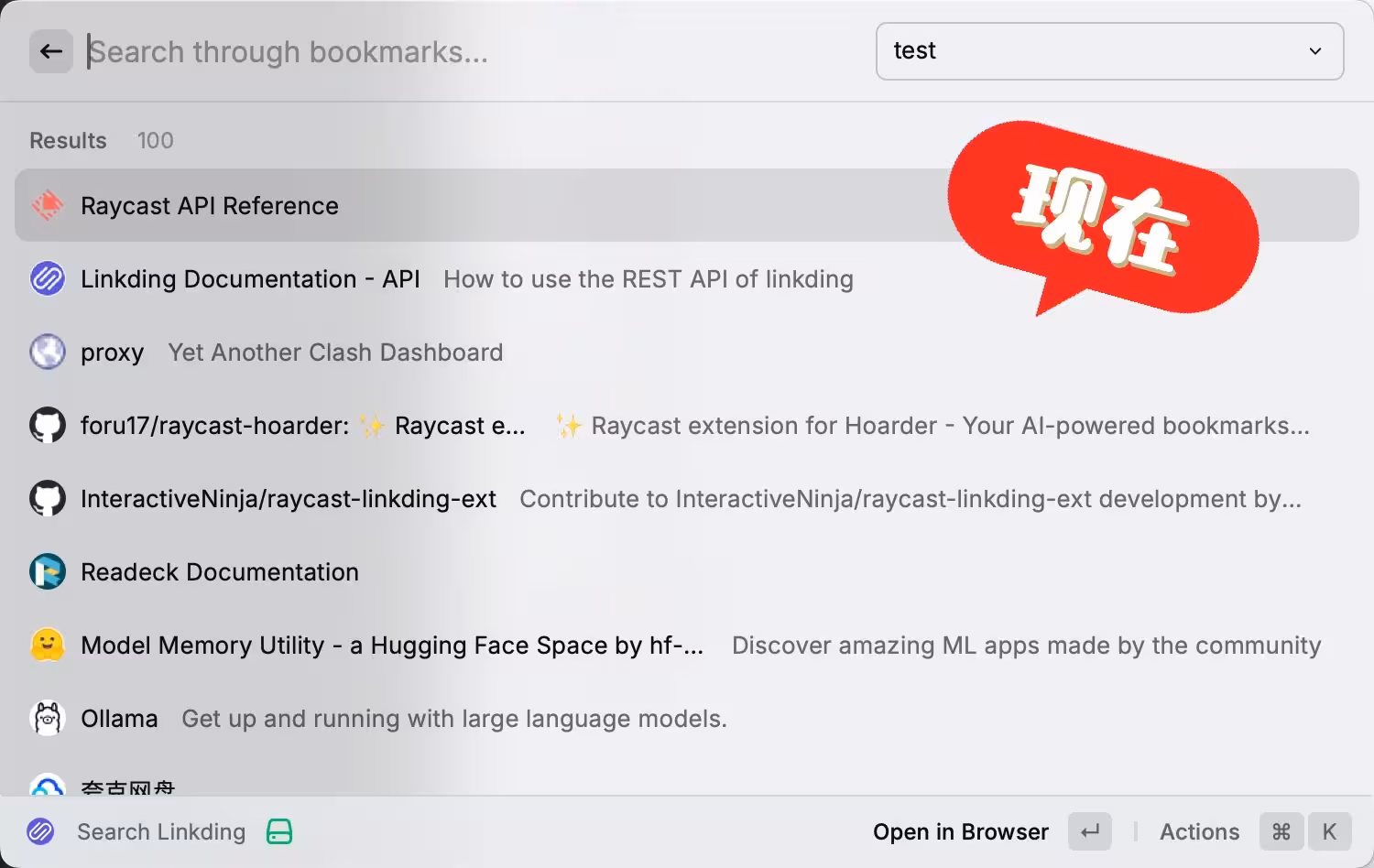This screenshot has height=868, width=1374.
Task: Click the Hugging Face emoji icon
Action: click(x=48, y=645)
